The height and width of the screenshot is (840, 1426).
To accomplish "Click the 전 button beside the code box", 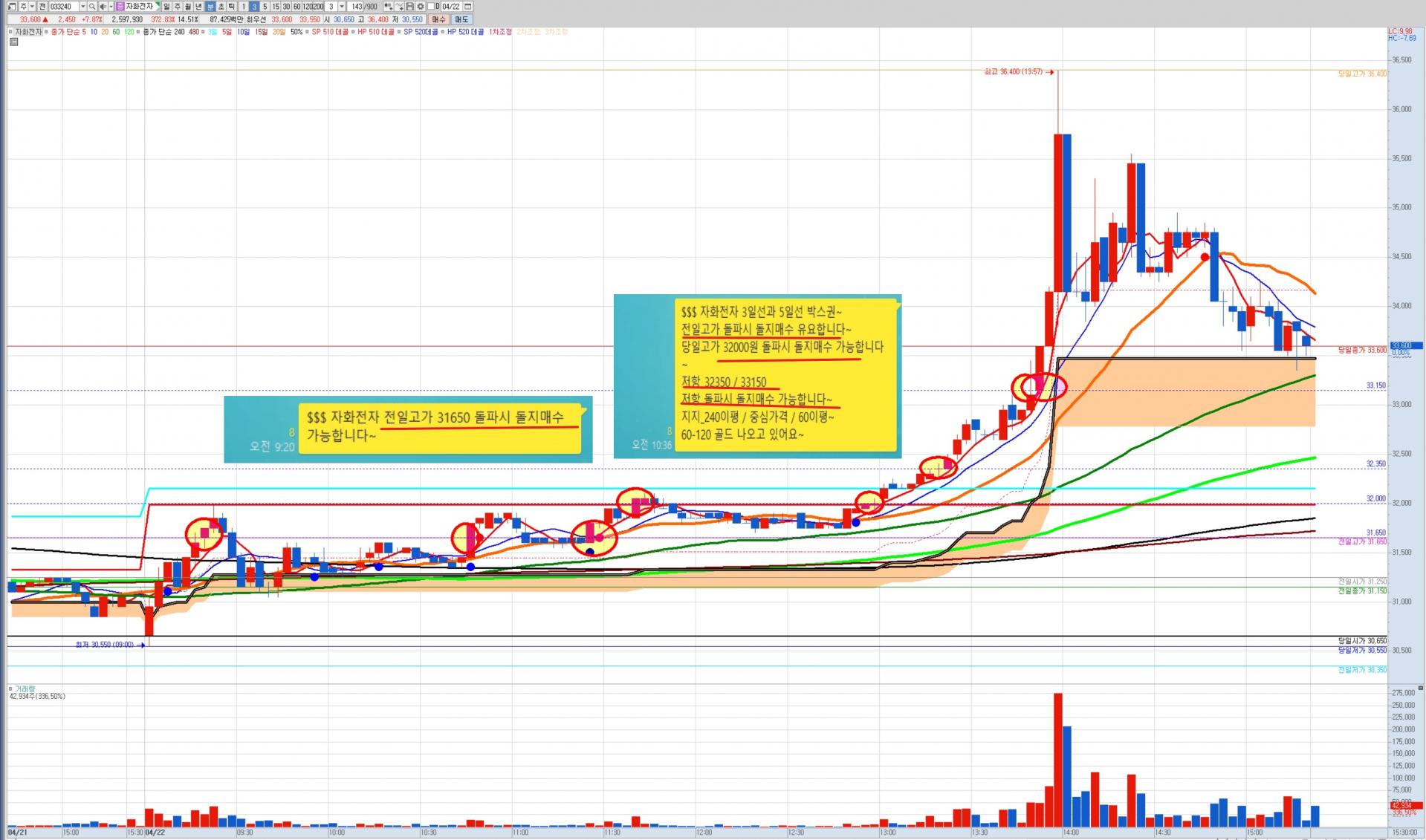I will click(x=42, y=7).
